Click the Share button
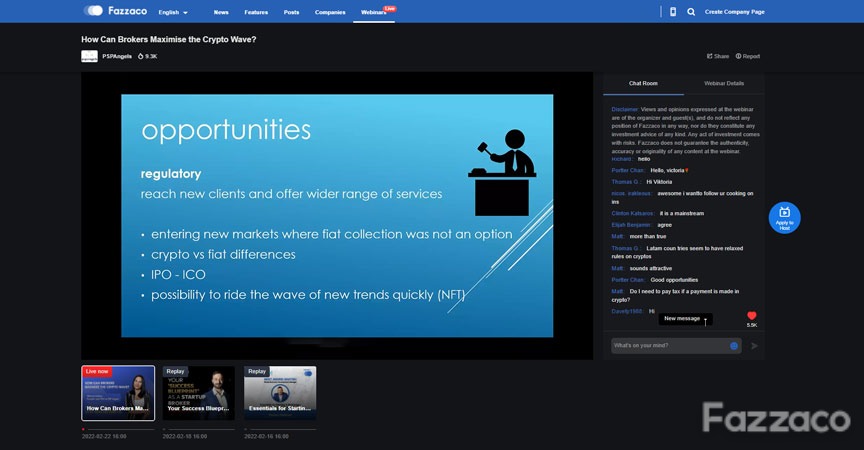This screenshot has height=450, width=864. click(718, 56)
